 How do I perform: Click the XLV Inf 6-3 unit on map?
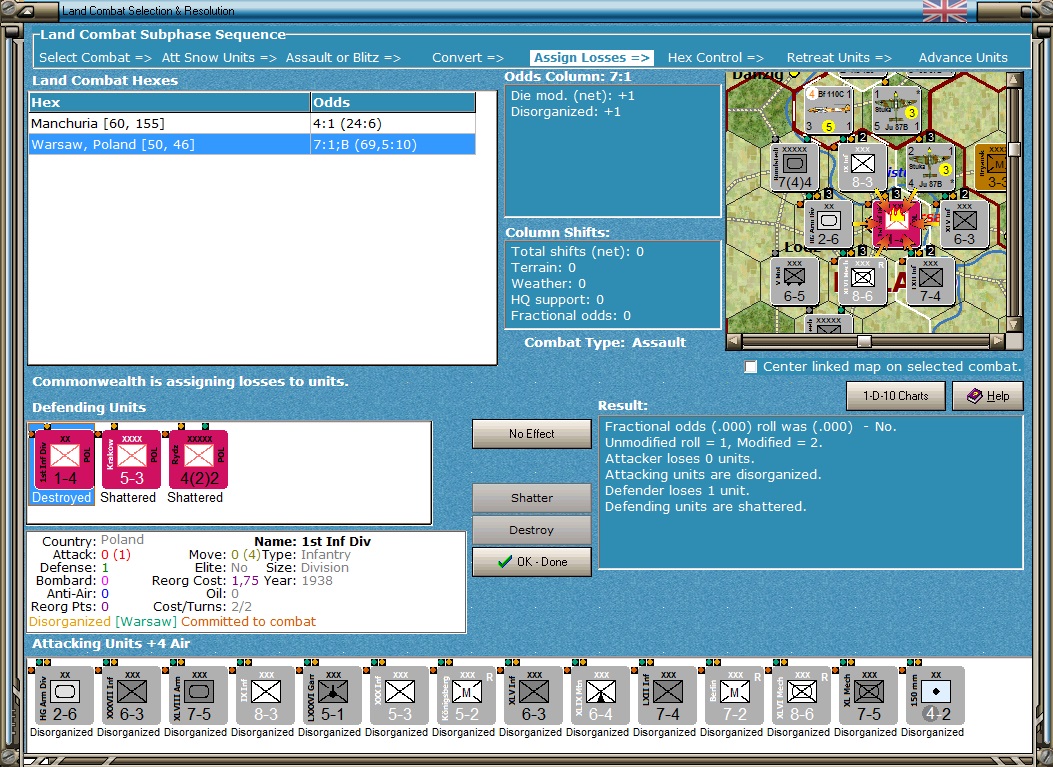tap(964, 224)
